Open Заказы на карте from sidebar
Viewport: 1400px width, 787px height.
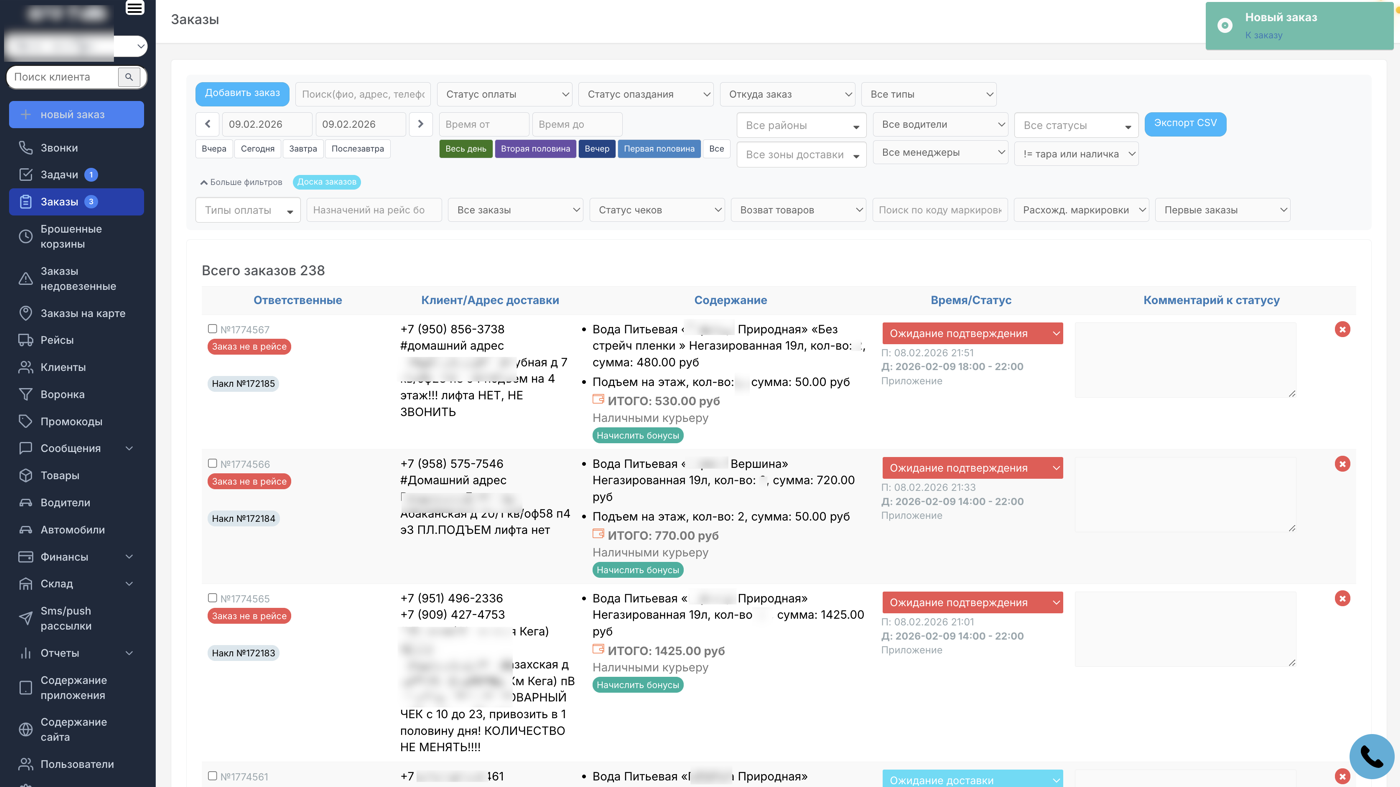82,313
